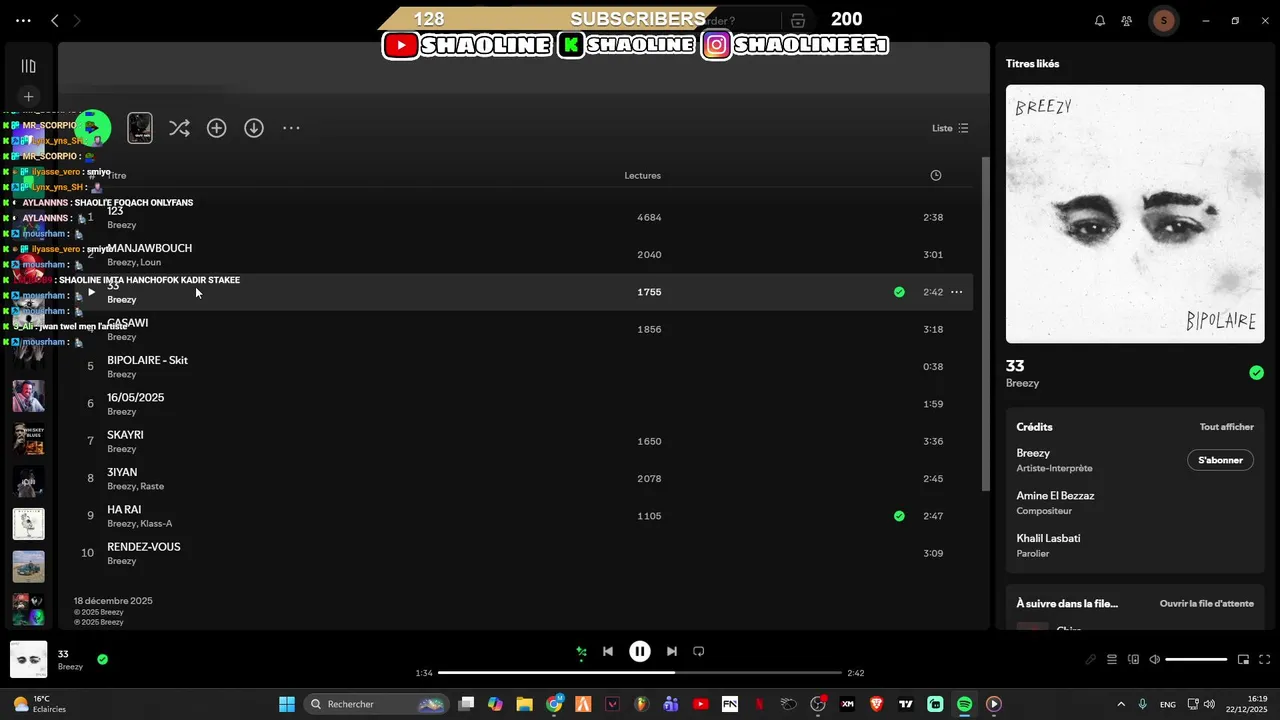
Task: Play track 33 using the row play arrow
Action: click(91, 292)
